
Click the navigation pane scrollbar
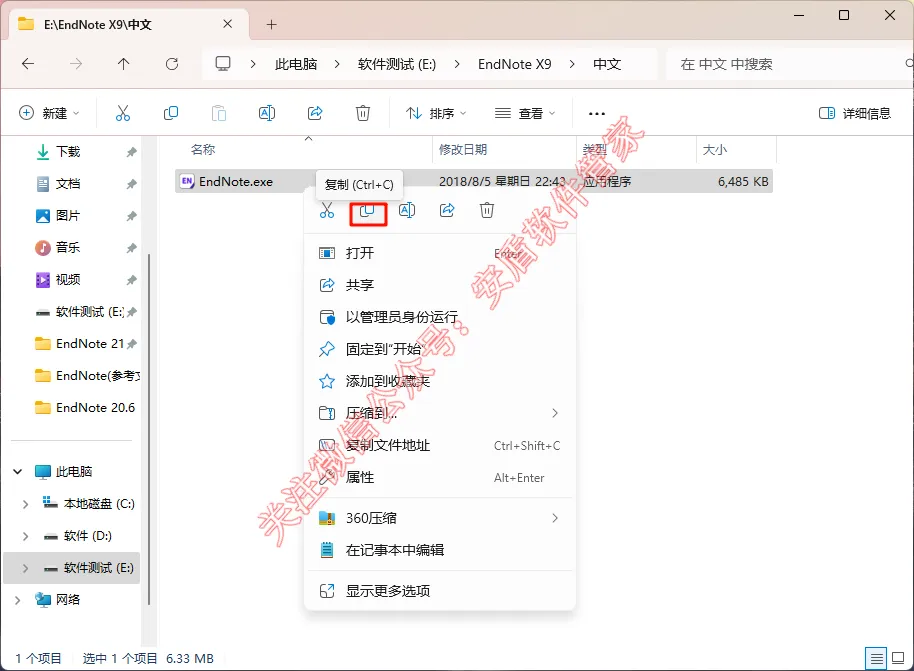pos(149,428)
